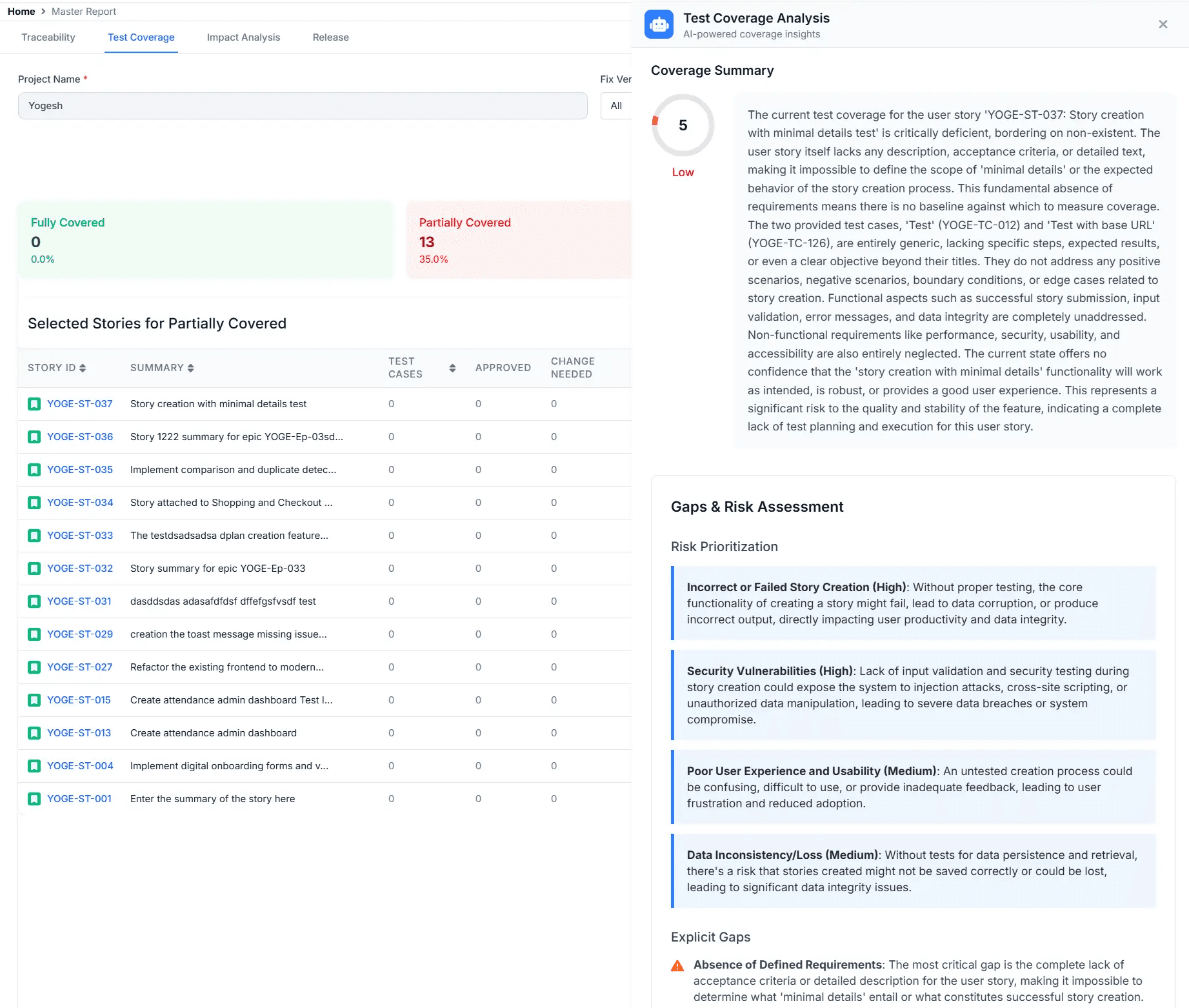Click the story icon beside YOGE-ST-013
This screenshot has height=1008, width=1189.
34,733
